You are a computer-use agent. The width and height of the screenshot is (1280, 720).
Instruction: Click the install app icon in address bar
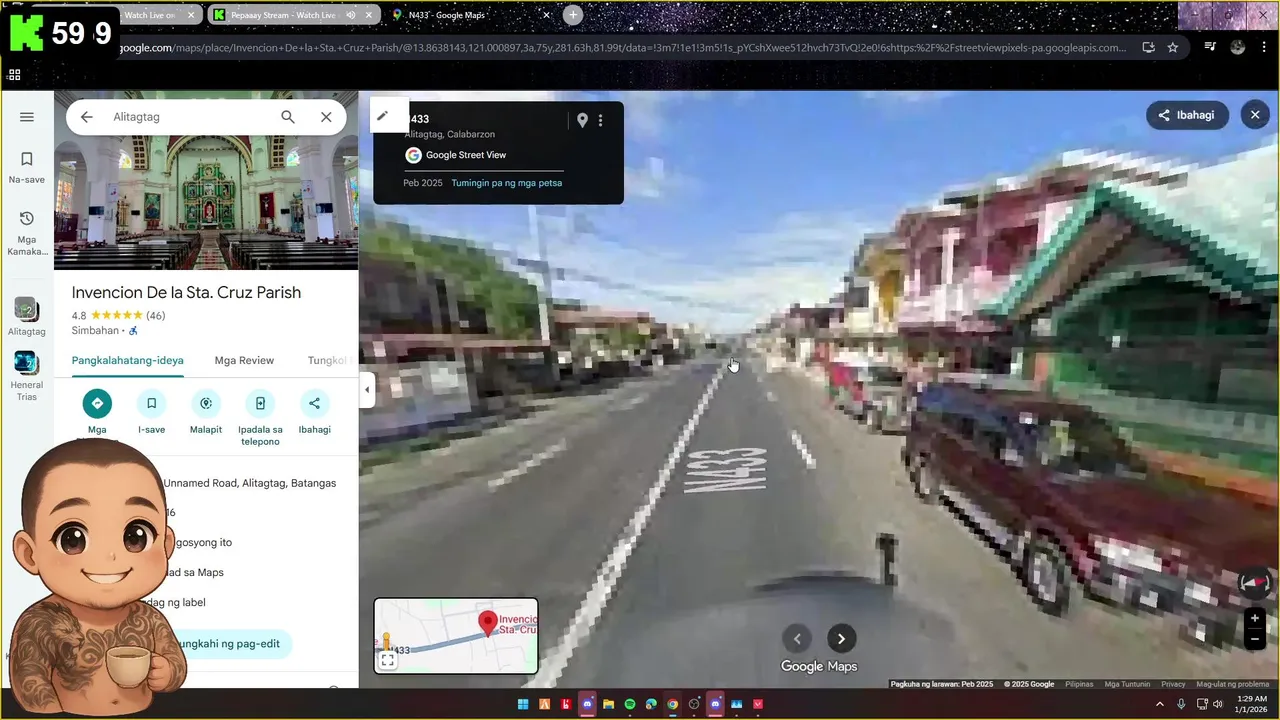click(1148, 47)
